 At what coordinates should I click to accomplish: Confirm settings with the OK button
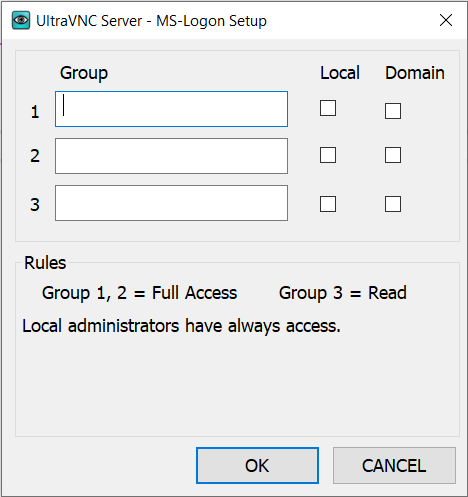tap(257, 465)
